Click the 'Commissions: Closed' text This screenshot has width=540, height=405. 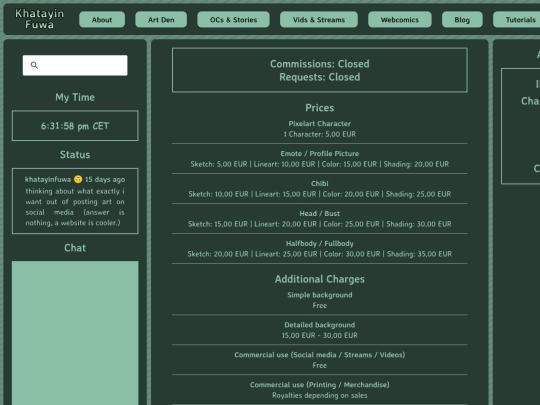[x=320, y=64]
